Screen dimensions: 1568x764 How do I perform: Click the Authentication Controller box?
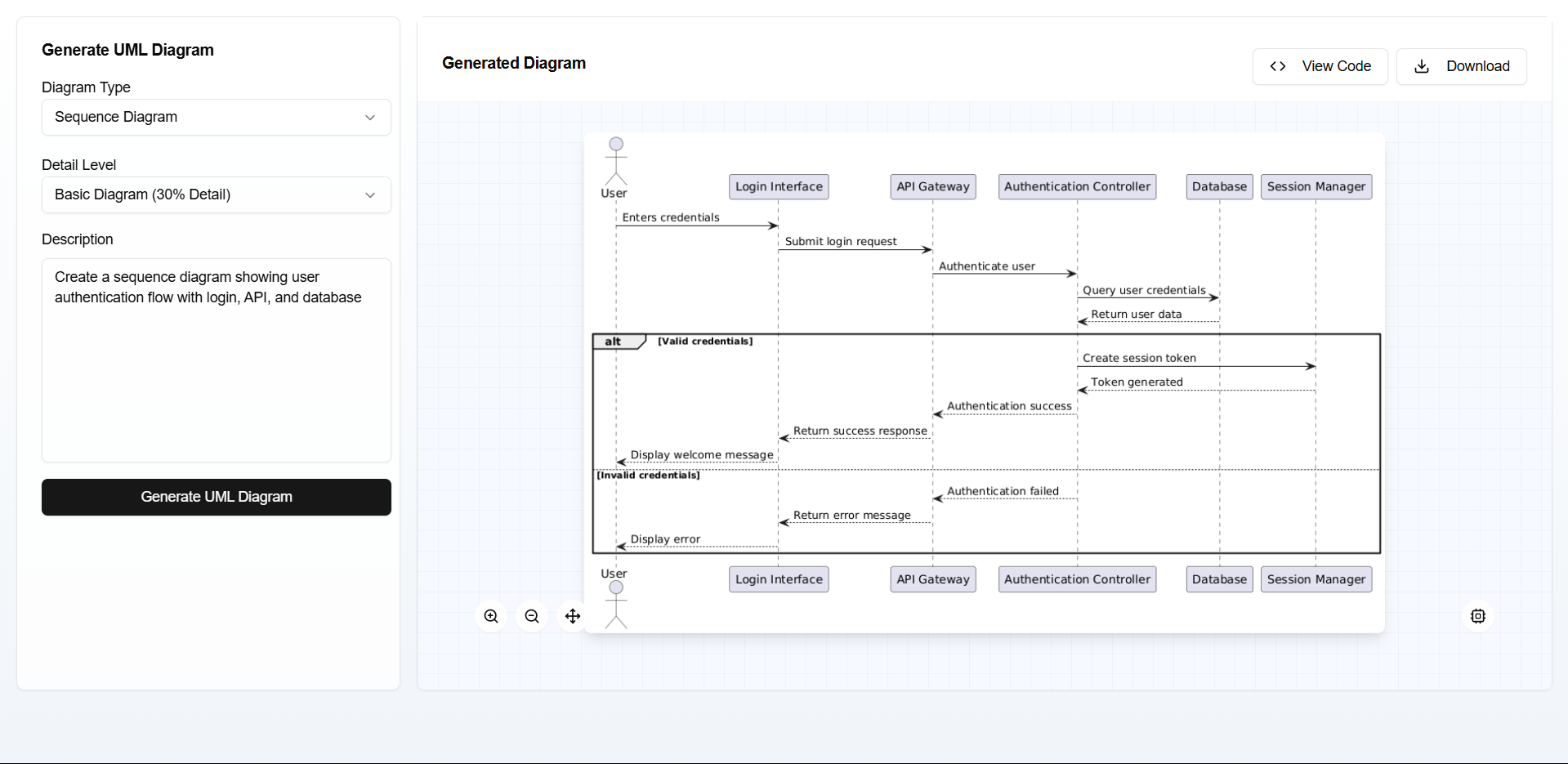click(x=1077, y=186)
